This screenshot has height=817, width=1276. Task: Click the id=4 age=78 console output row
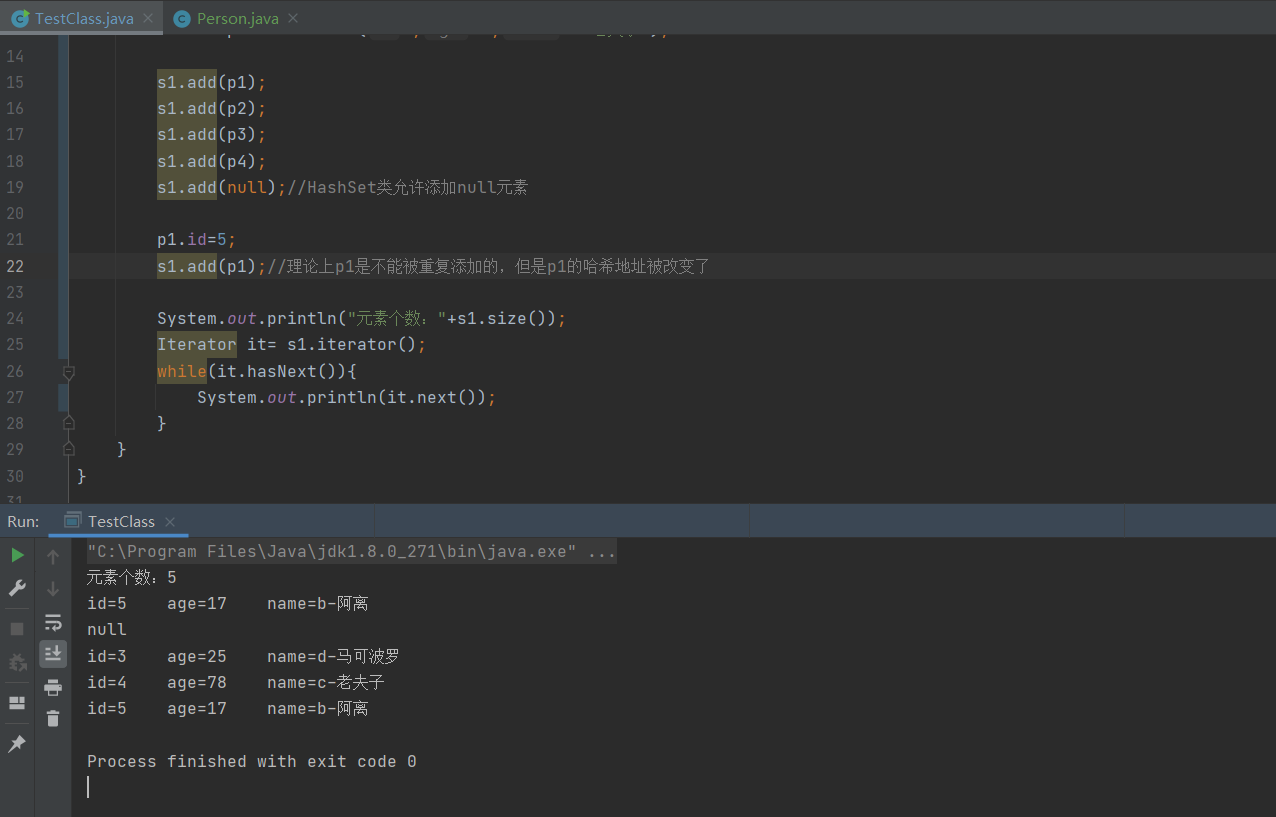click(236, 682)
